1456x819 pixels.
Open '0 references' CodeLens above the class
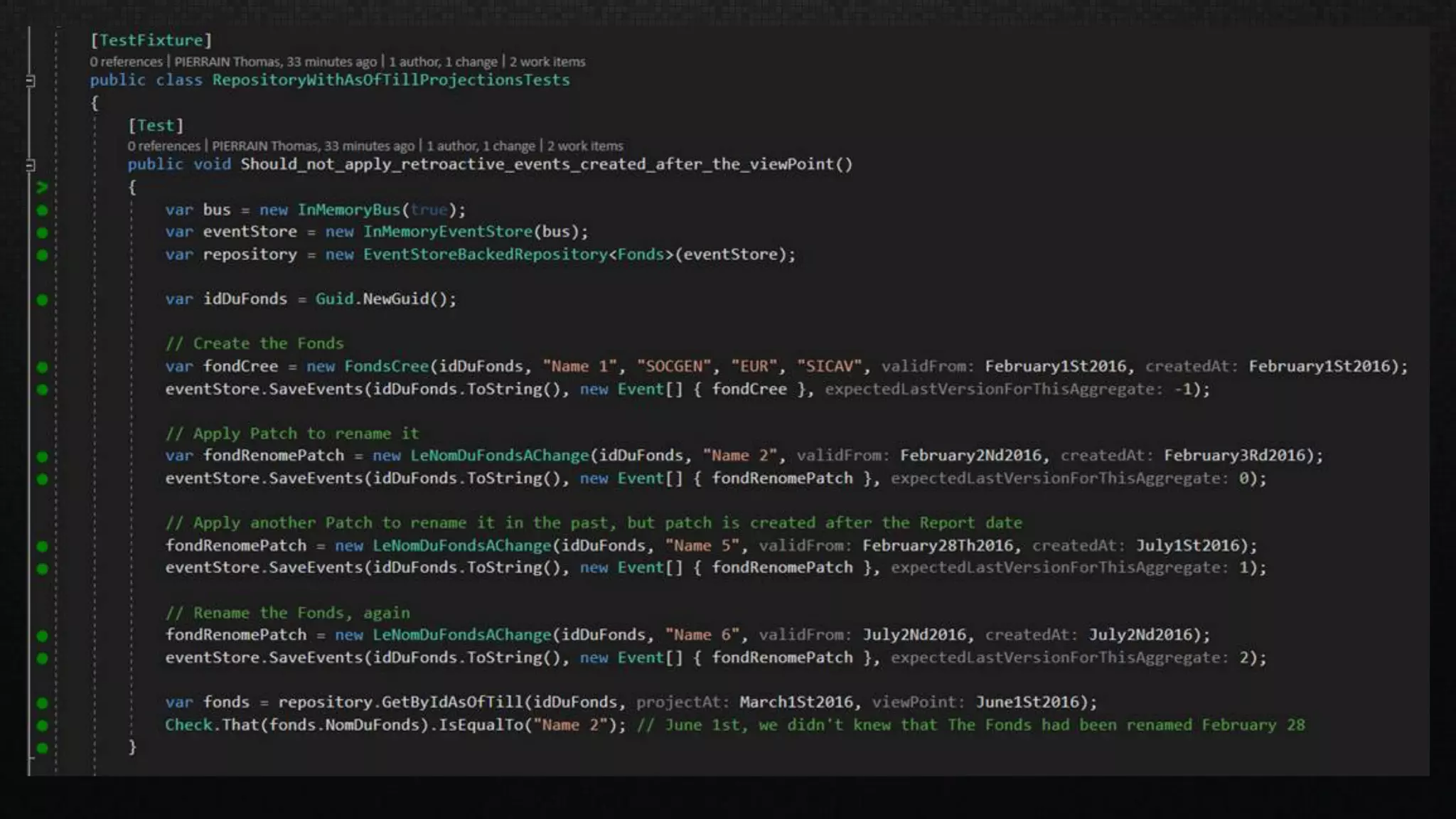click(126, 62)
